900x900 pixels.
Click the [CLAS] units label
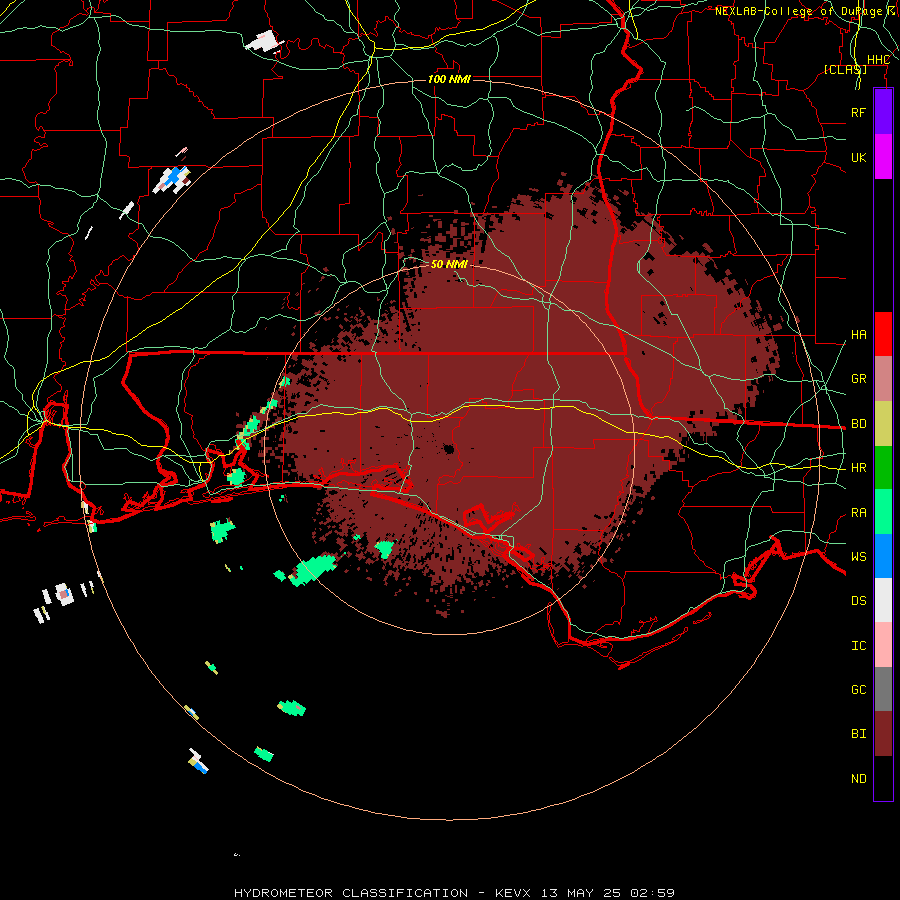pyautogui.click(x=845, y=70)
